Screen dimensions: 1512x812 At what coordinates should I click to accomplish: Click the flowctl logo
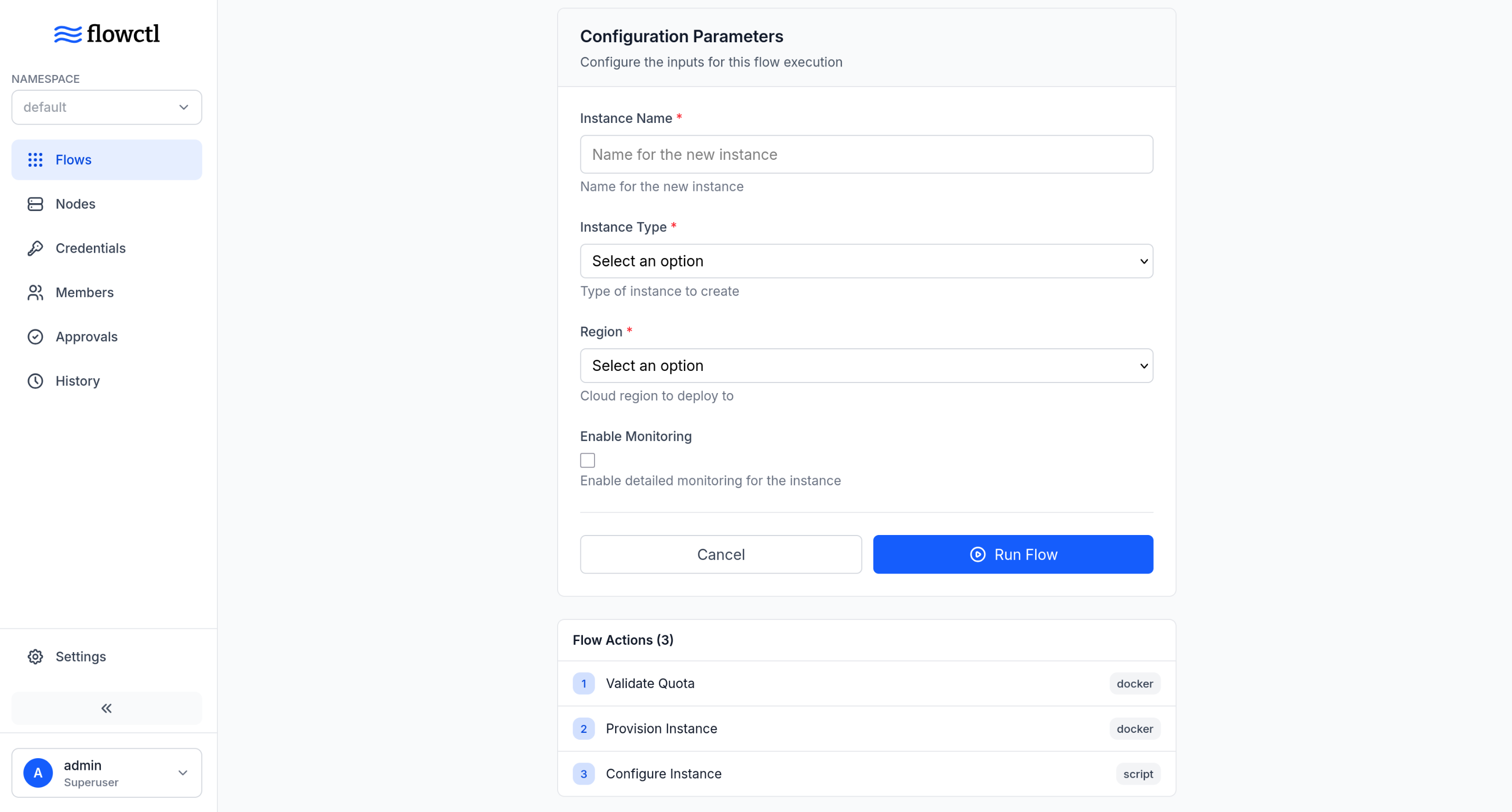click(107, 33)
